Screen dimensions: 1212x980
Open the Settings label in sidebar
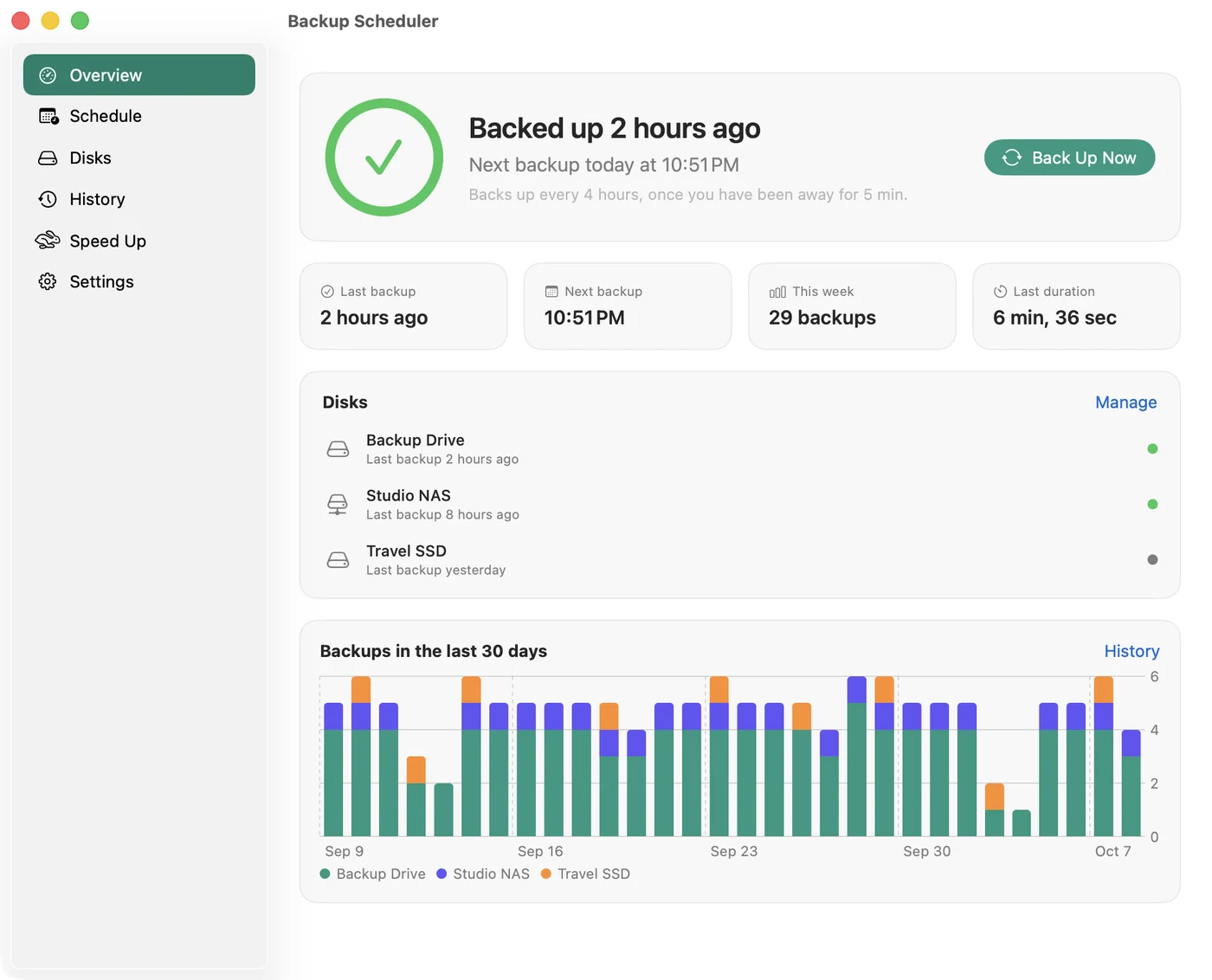(102, 281)
